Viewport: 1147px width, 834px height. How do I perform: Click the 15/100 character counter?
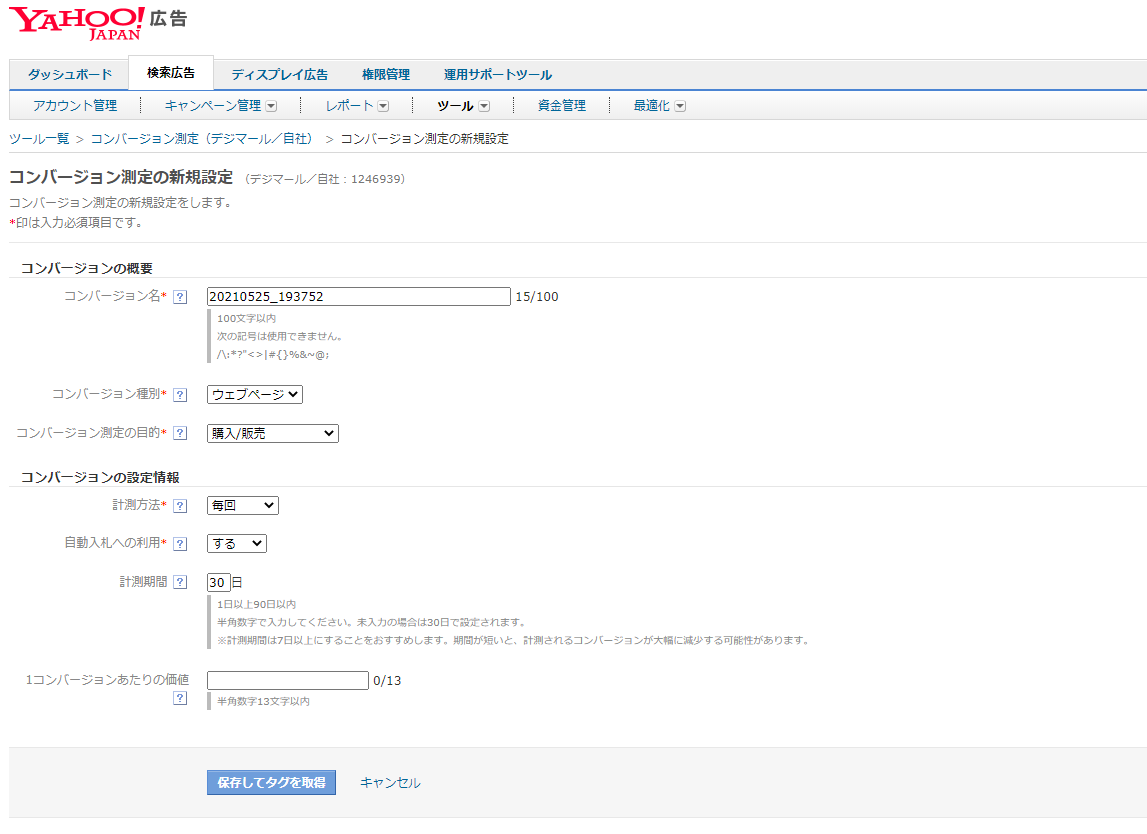coord(537,297)
